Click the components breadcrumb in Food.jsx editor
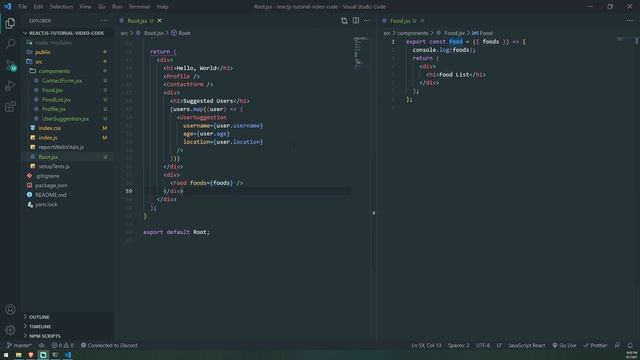This screenshot has height=360, width=640. tap(413, 33)
